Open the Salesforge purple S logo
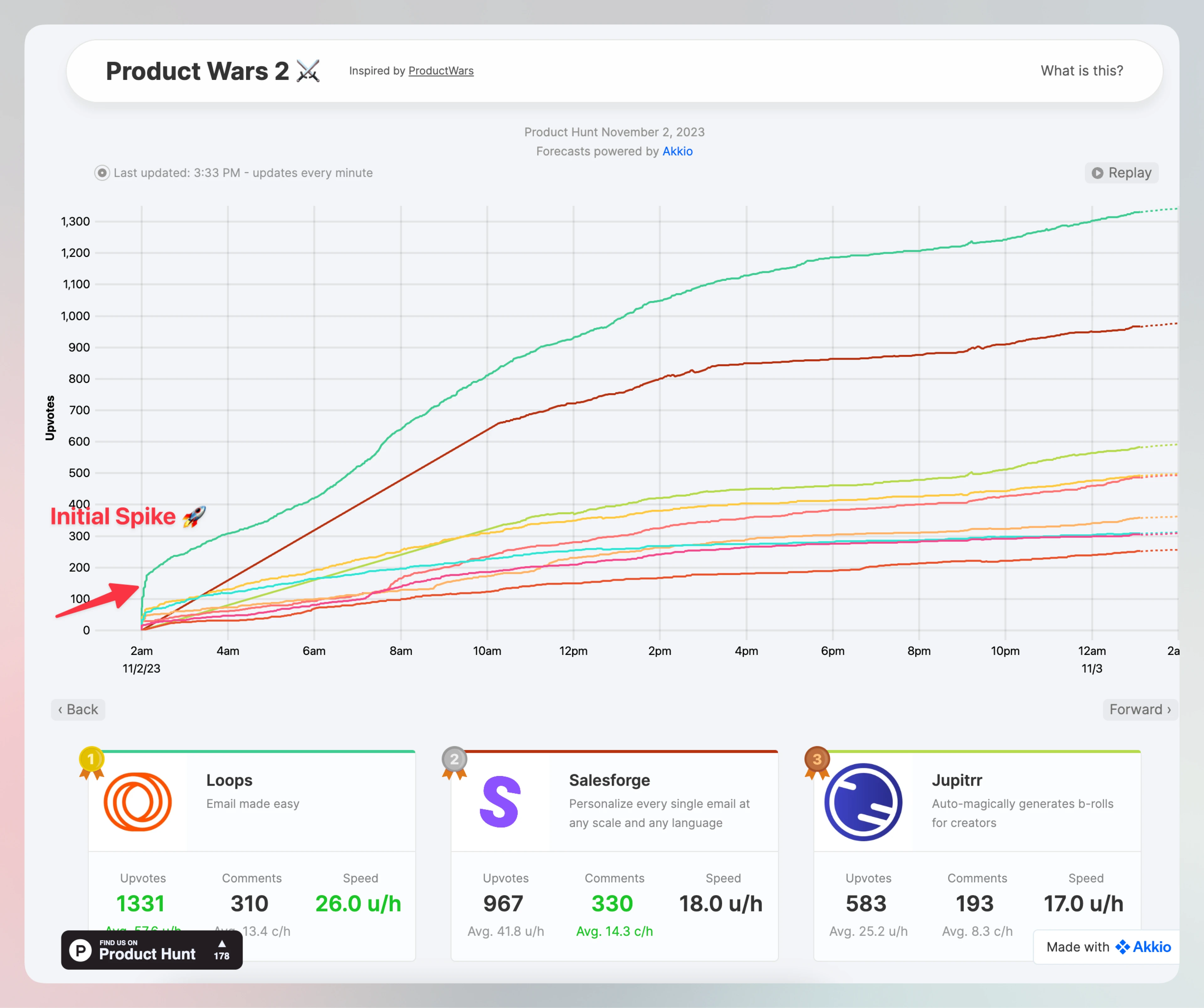Screen dimensions: 1204x1008 pyautogui.click(x=500, y=802)
